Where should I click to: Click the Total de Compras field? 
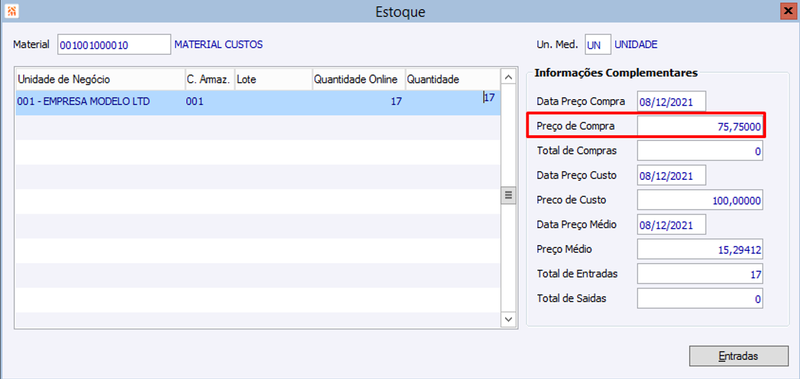point(700,151)
